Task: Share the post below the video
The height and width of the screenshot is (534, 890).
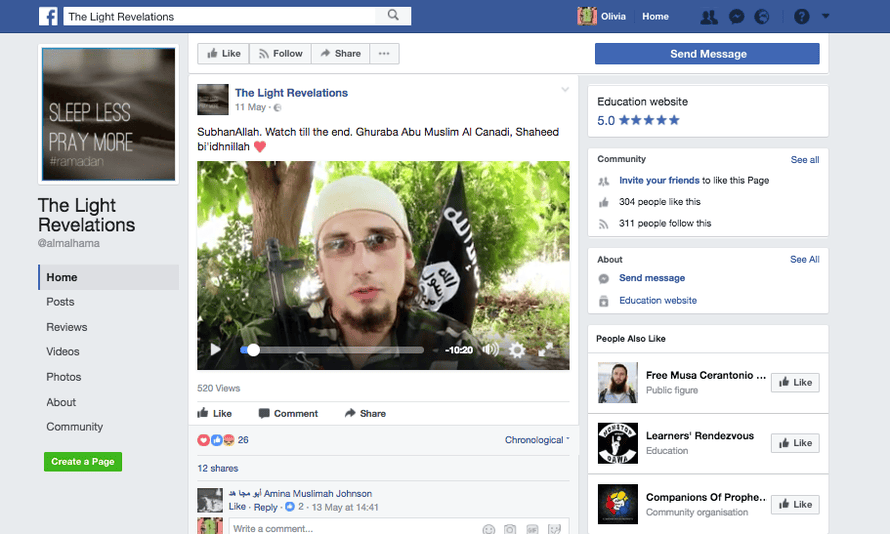Action: coord(366,413)
